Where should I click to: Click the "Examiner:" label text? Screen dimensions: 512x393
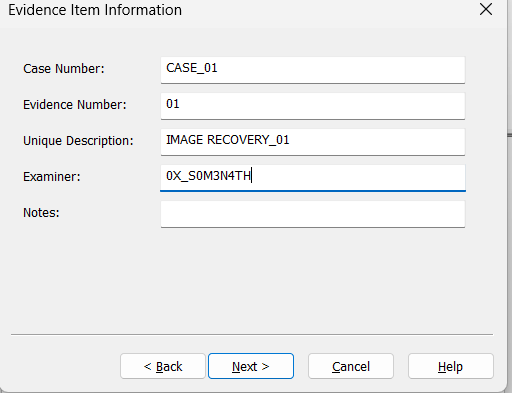52,177
